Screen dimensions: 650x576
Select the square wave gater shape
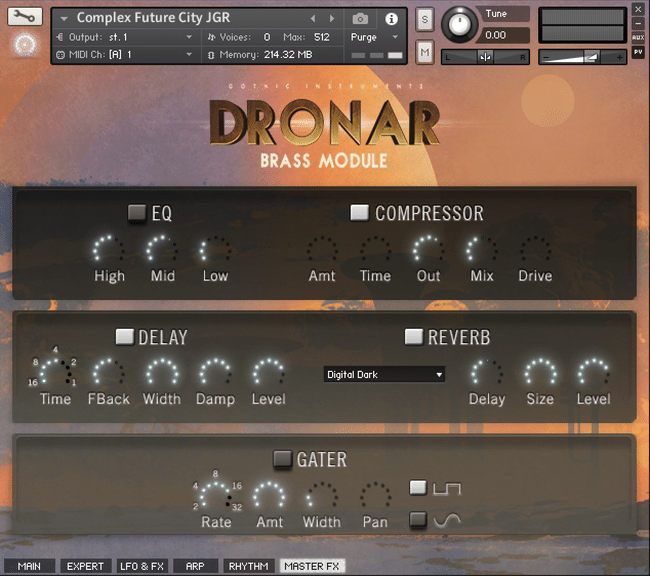(418, 488)
